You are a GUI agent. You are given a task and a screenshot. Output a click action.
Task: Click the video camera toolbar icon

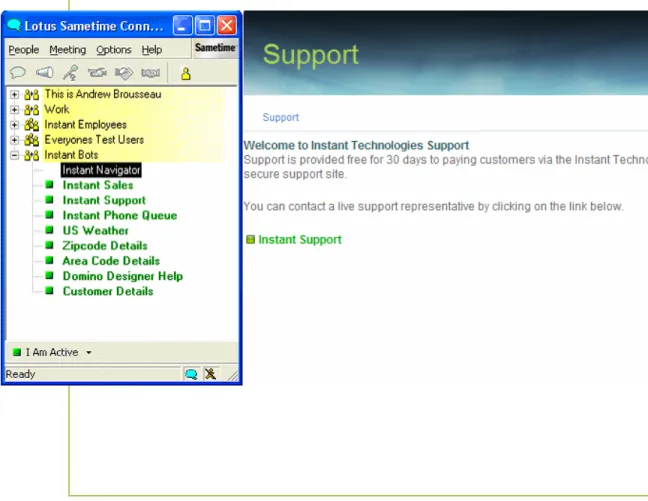(97, 73)
